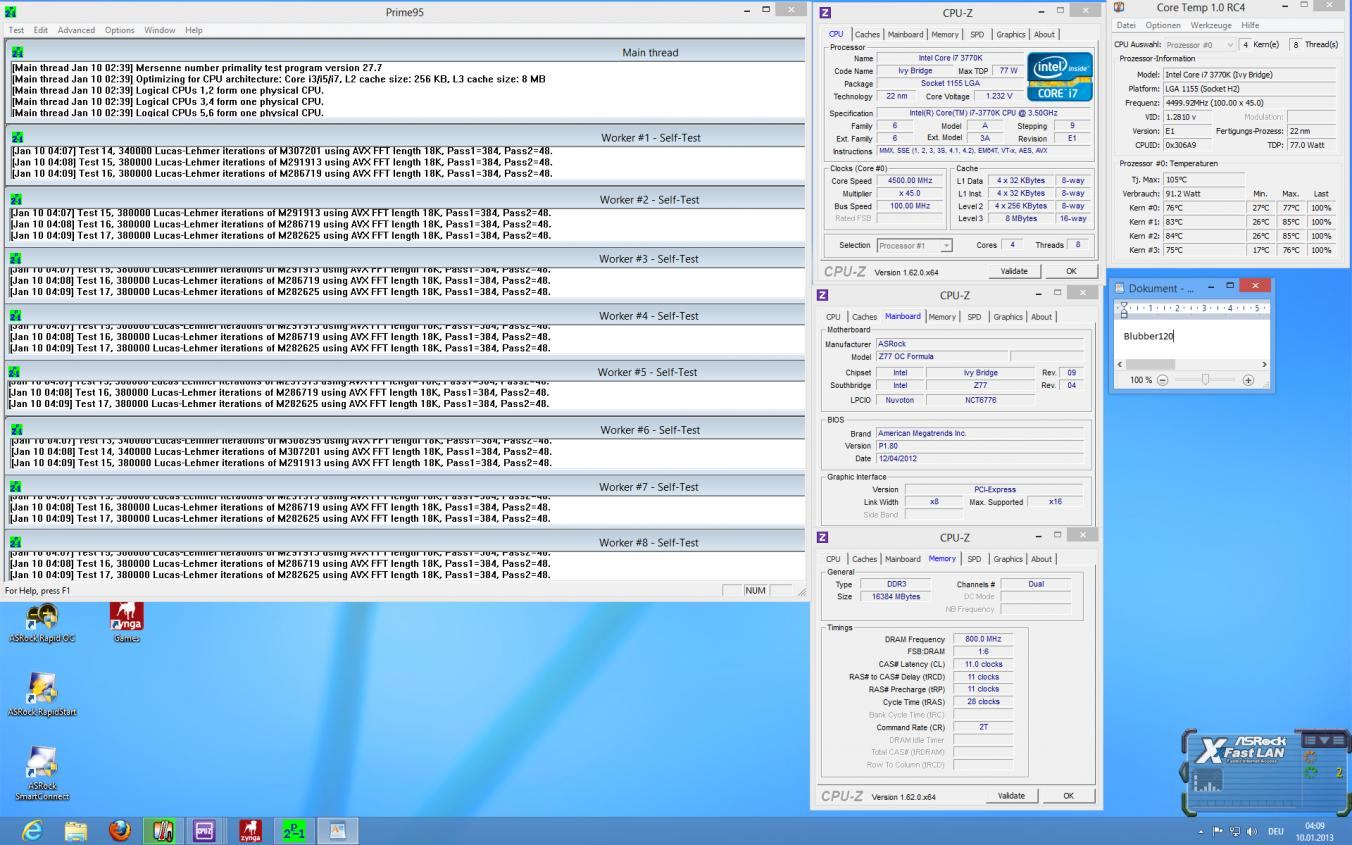Screen dimensions: 1352x845
Task: Open Datei menu in Core Temp
Action: (x=1126, y=25)
